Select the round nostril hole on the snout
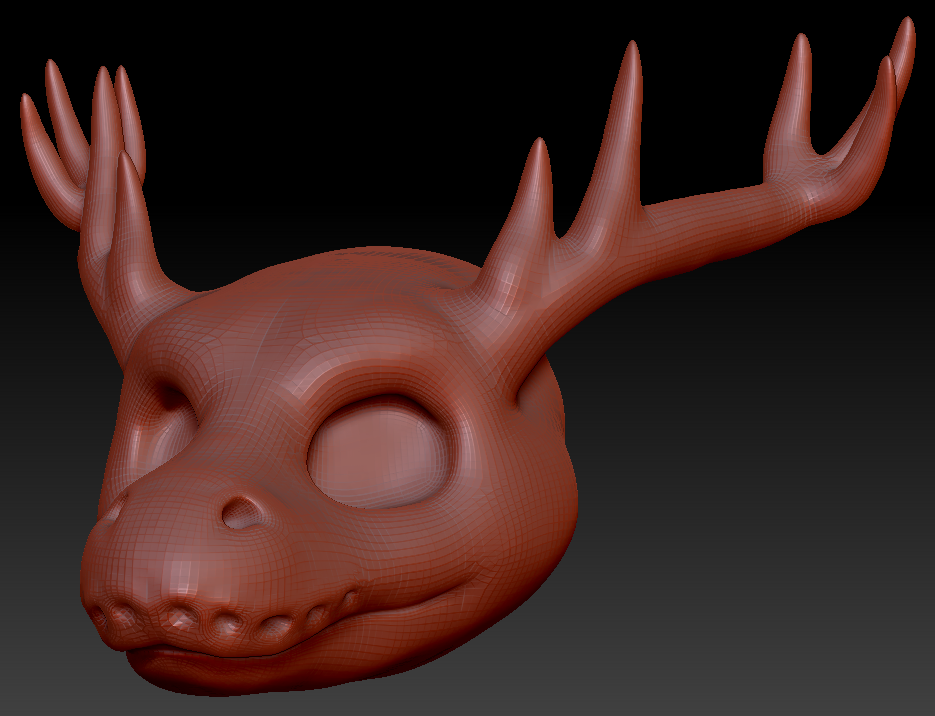This screenshot has width=935, height=716. pyautogui.click(x=240, y=513)
